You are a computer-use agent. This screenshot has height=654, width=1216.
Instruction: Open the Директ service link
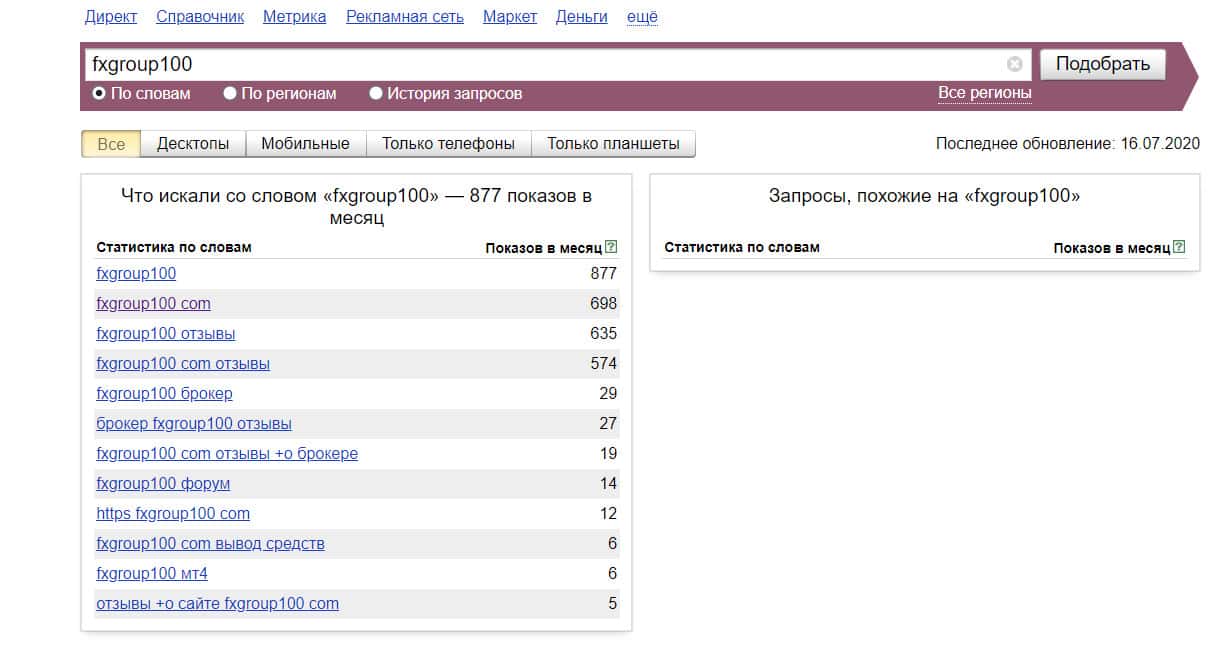(111, 17)
